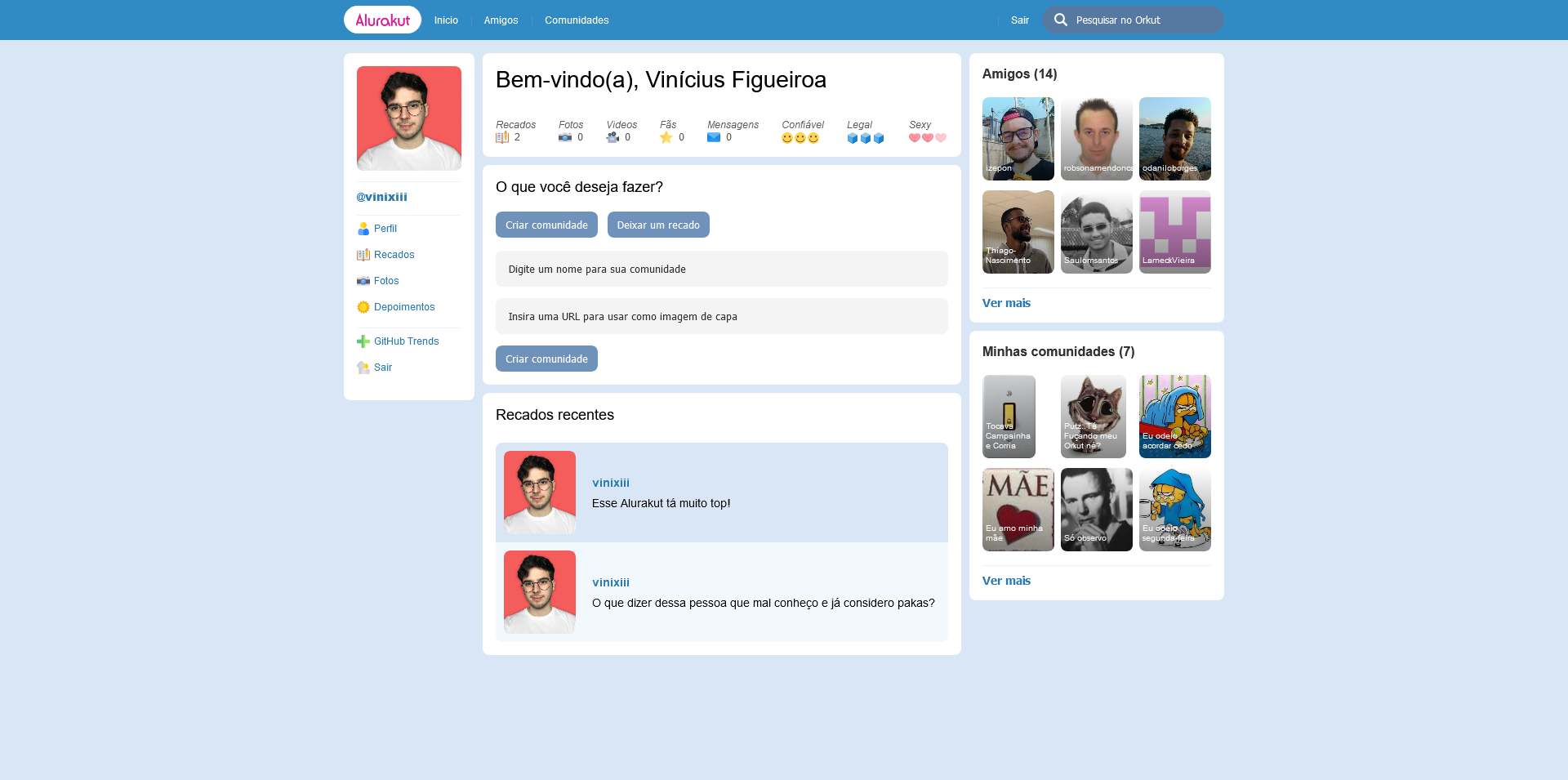1568x780 pixels.
Task: Open Eu odeio acordar cedo community
Action: pos(1175,417)
